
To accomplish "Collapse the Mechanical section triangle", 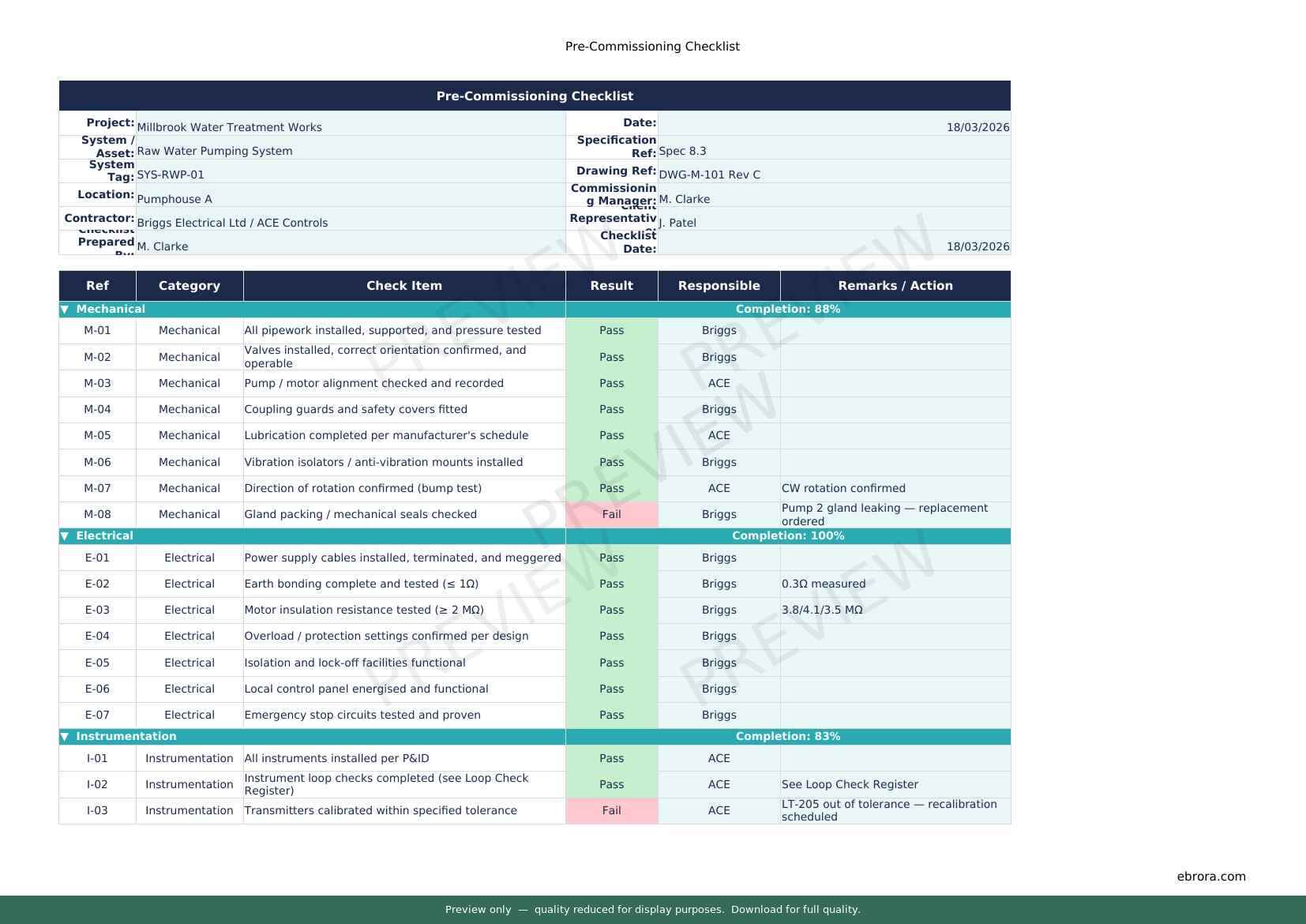I will pyautogui.click(x=65, y=310).
